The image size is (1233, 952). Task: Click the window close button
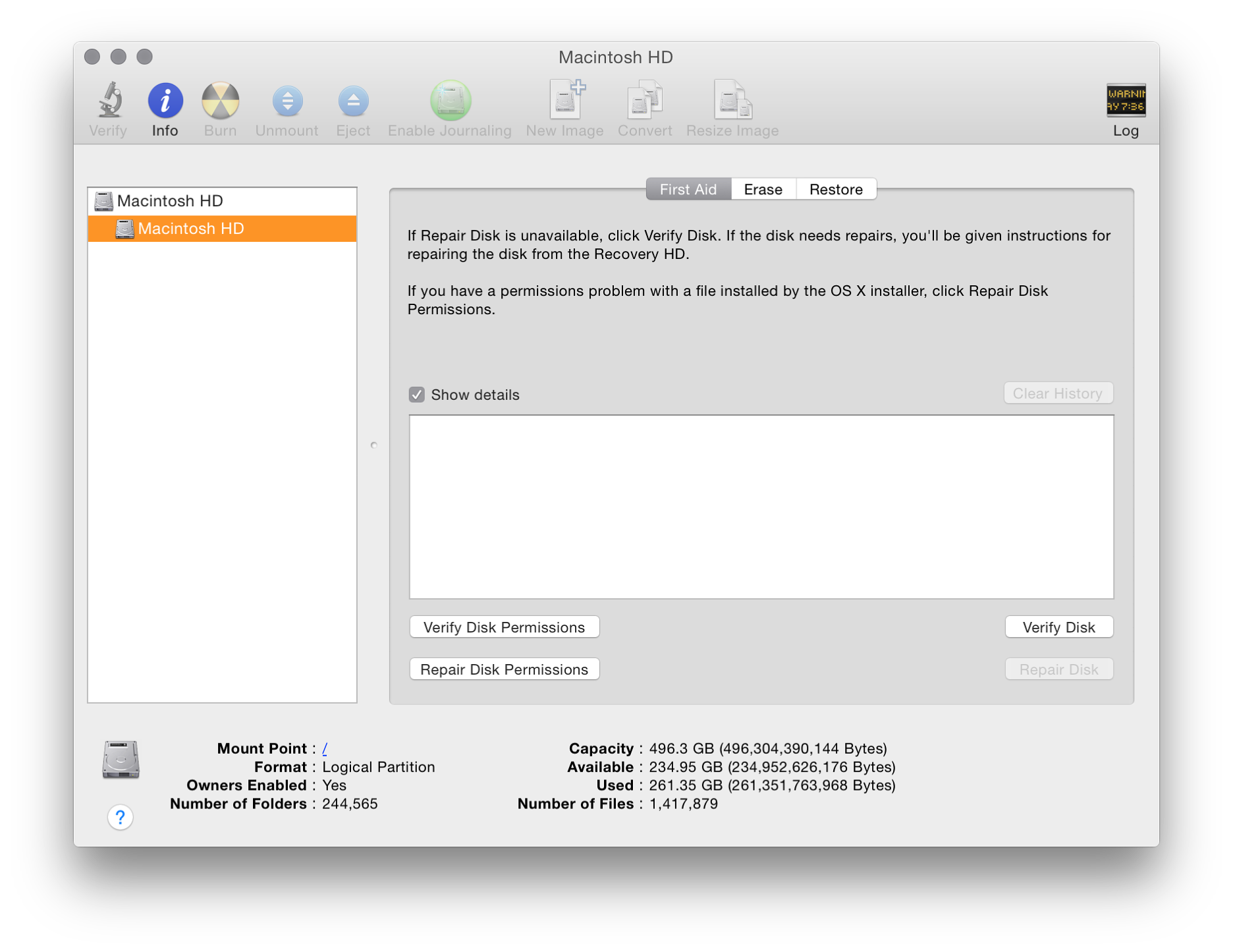(x=92, y=57)
